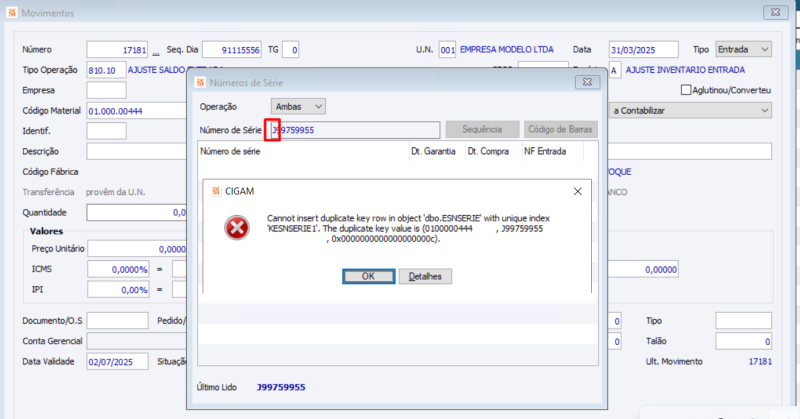Click the Código Material field 01.000.00444
The width and height of the screenshot is (800, 419).
pyautogui.click(x=137, y=111)
